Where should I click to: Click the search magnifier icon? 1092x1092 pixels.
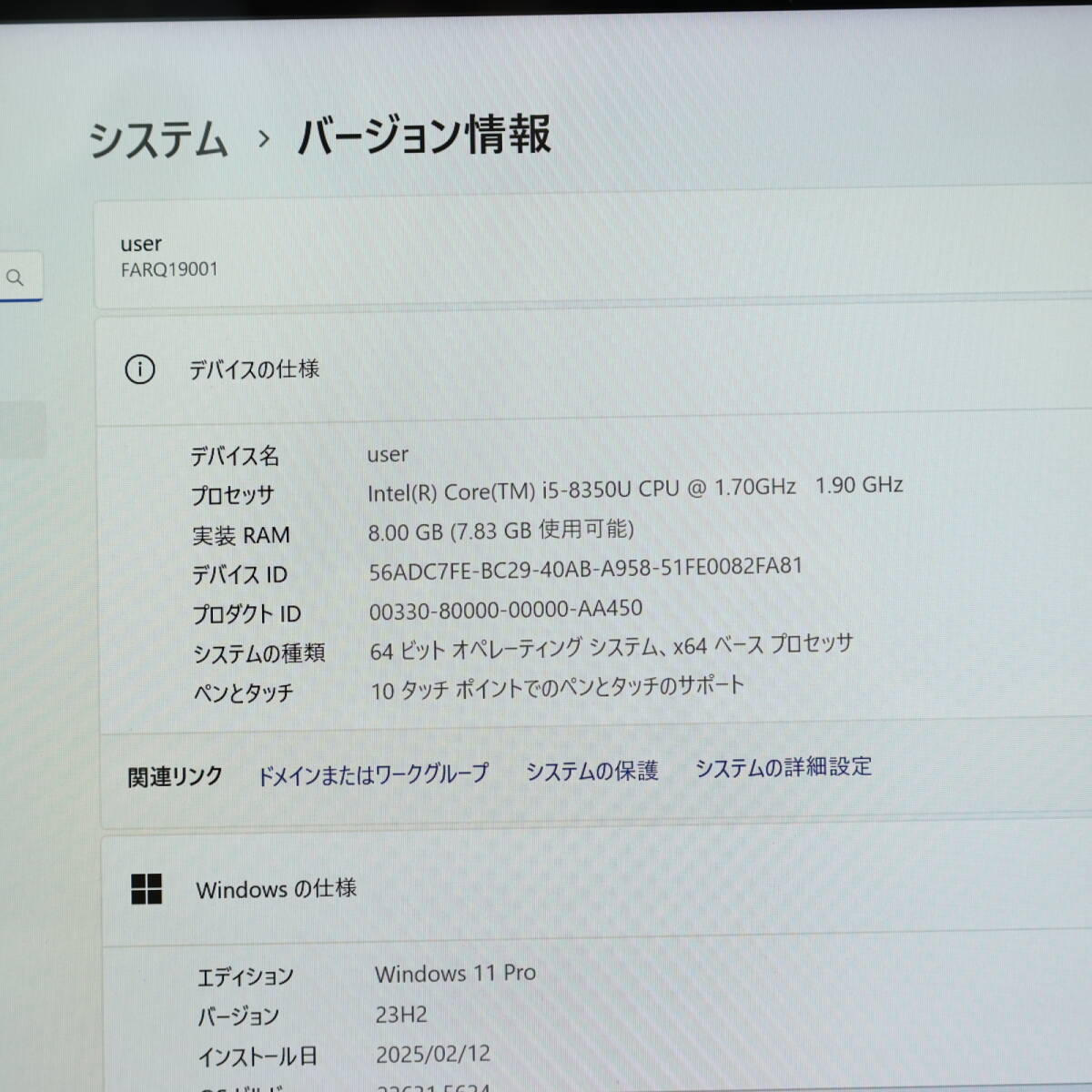[15, 278]
